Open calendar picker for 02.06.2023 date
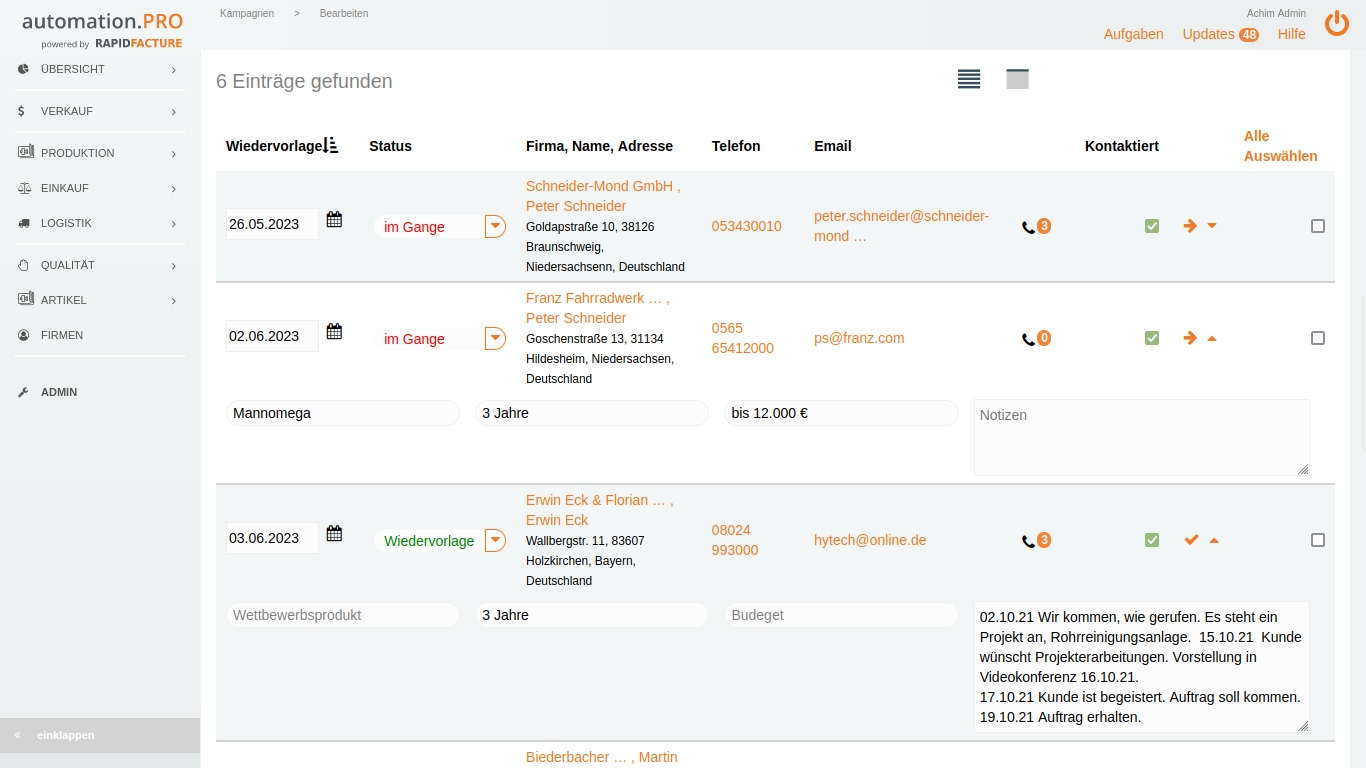The image size is (1366, 768). (x=334, y=332)
